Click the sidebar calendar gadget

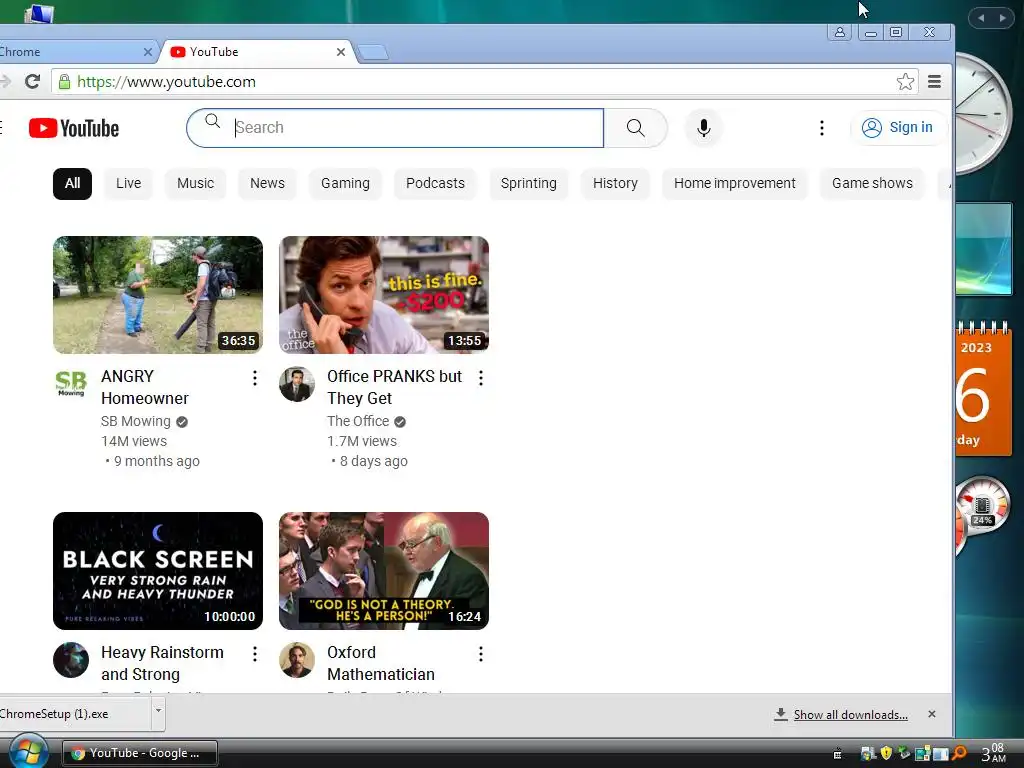(985, 389)
